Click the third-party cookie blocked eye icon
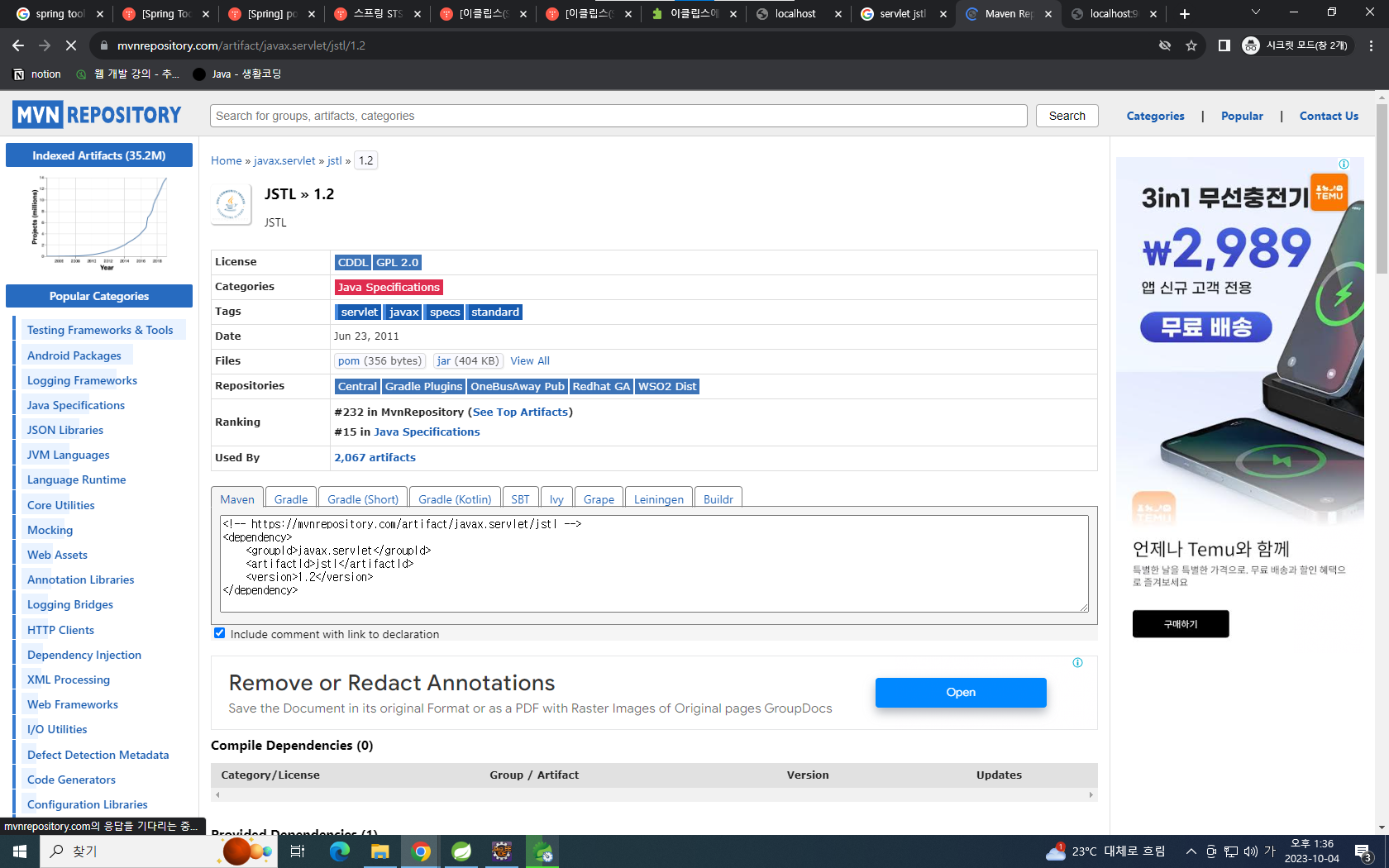This screenshot has height=868, width=1389. pos(1165,45)
